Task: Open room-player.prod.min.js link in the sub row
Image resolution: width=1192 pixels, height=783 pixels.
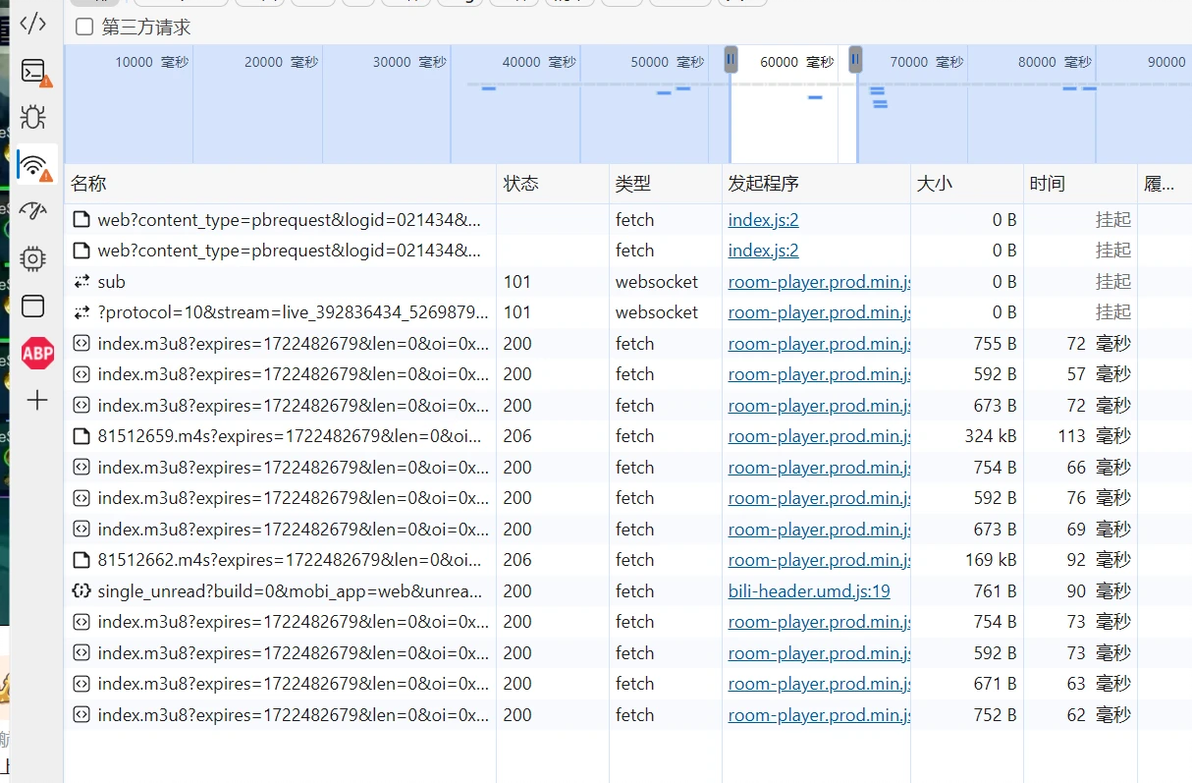Action: 819,282
